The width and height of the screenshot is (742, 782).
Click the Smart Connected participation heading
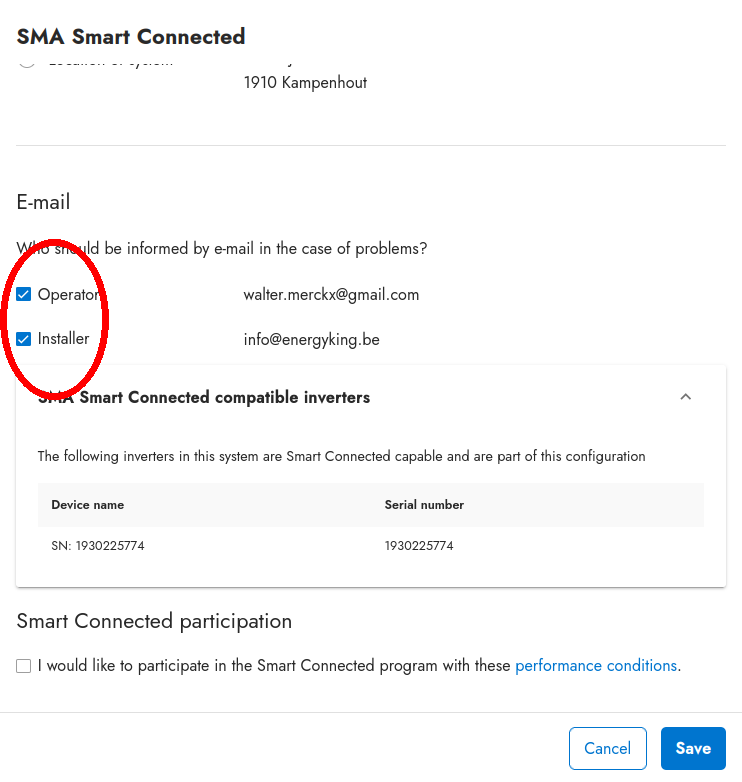point(154,621)
